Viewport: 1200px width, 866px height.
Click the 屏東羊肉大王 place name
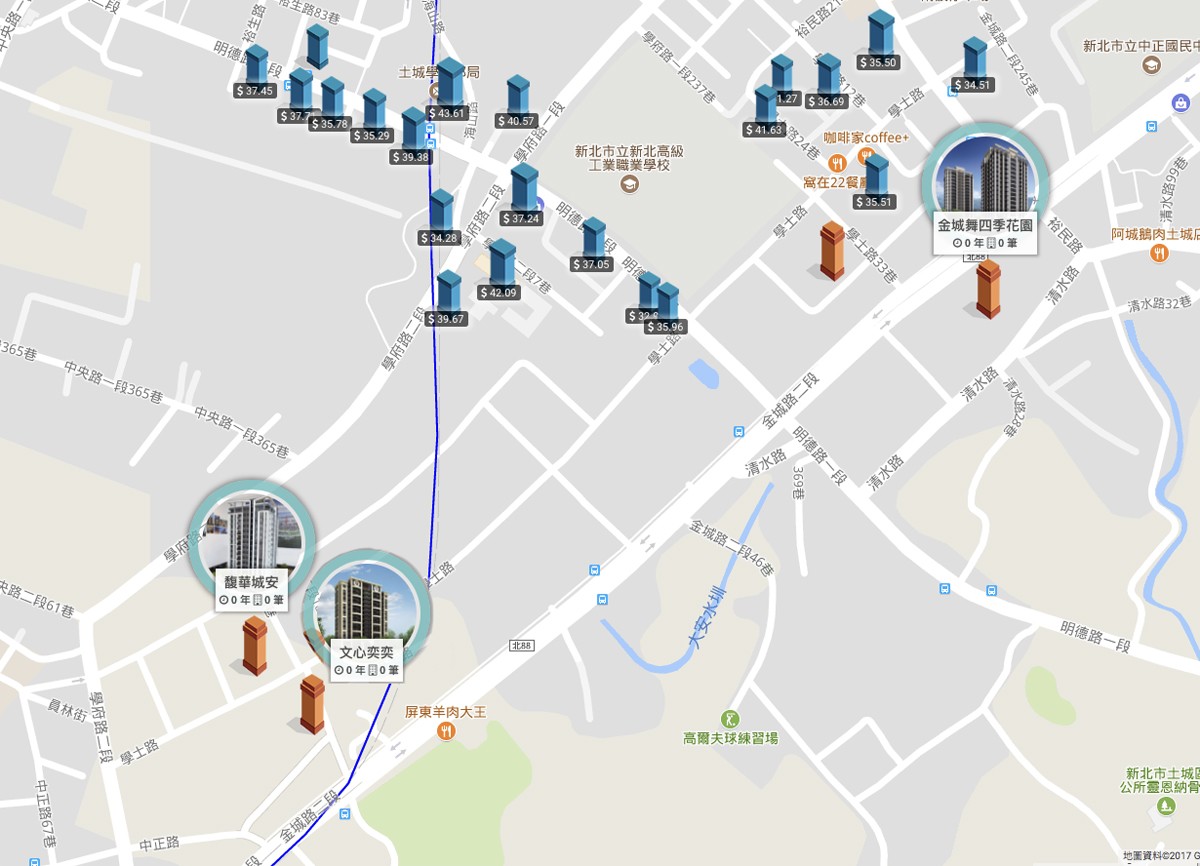tap(445, 712)
